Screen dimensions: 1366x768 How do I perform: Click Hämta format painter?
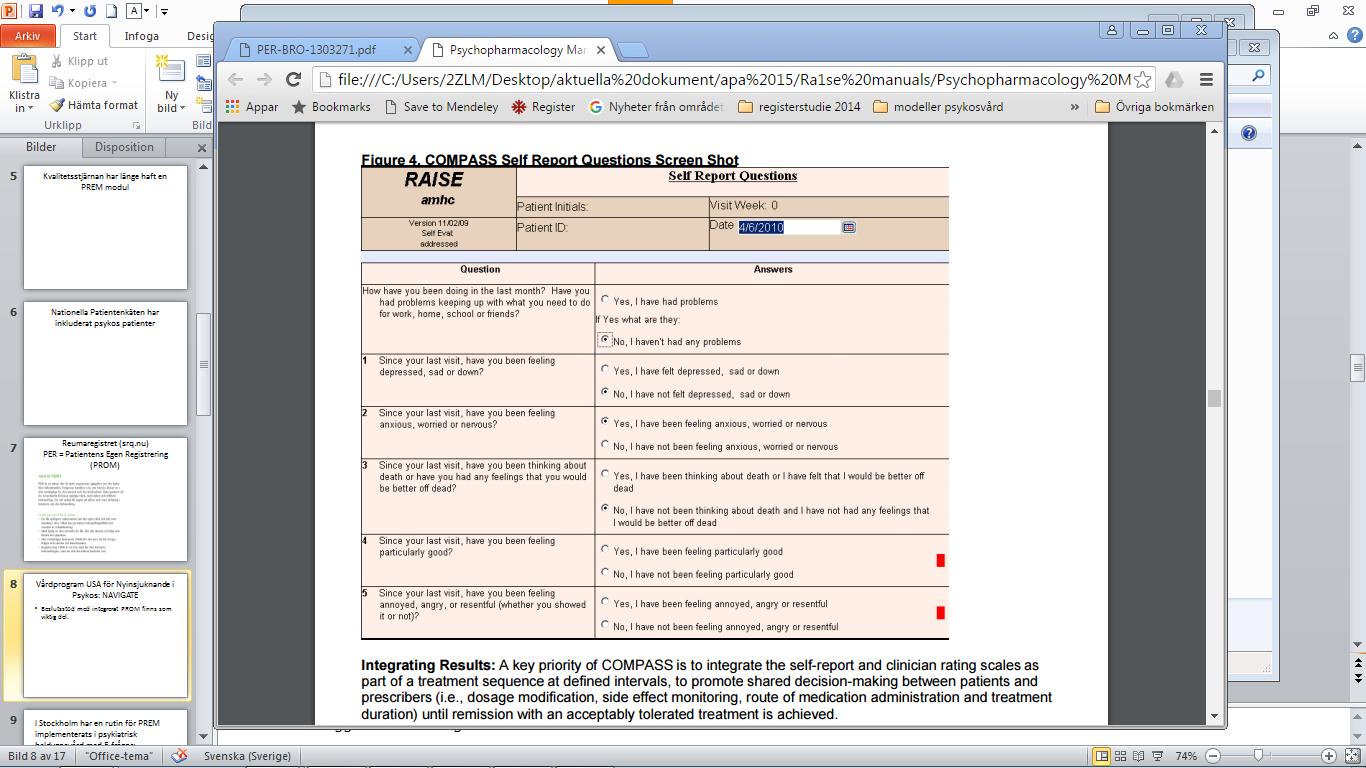point(94,104)
